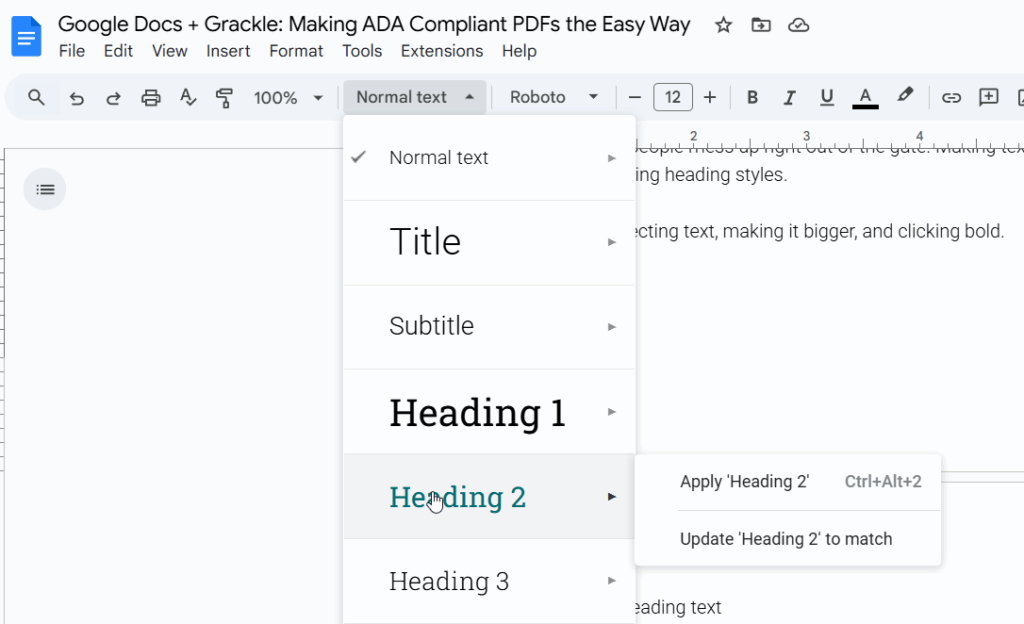1024x624 pixels.
Task: Open spelling and grammar check icon
Action: pyautogui.click(x=188, y=98)
